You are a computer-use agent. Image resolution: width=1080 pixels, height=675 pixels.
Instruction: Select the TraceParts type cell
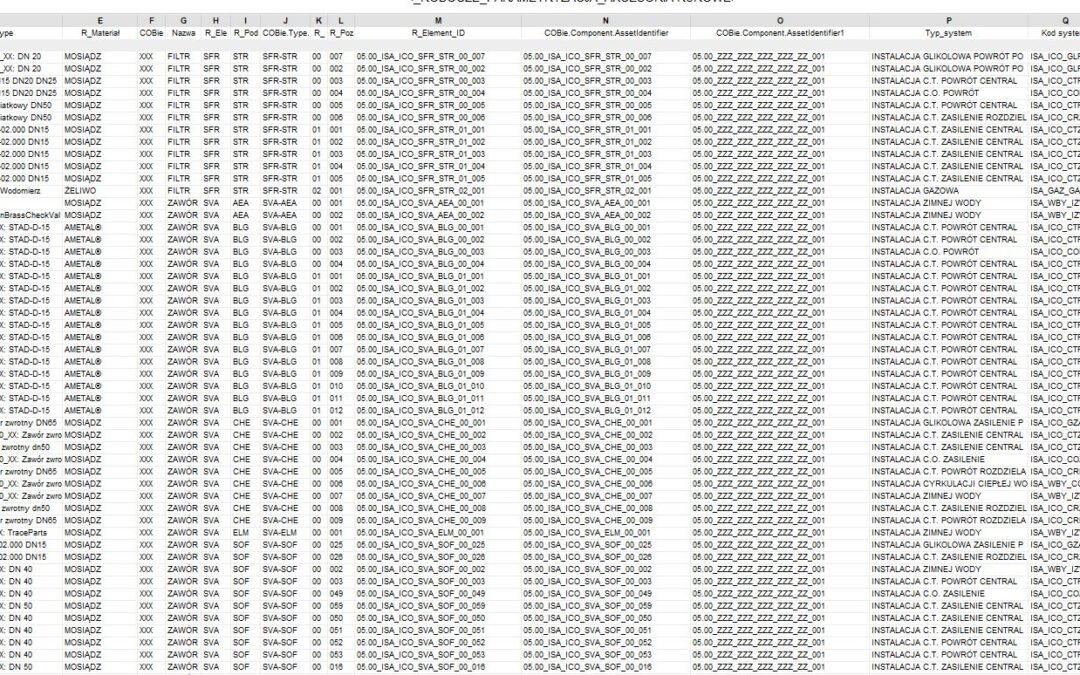point(31,532)
